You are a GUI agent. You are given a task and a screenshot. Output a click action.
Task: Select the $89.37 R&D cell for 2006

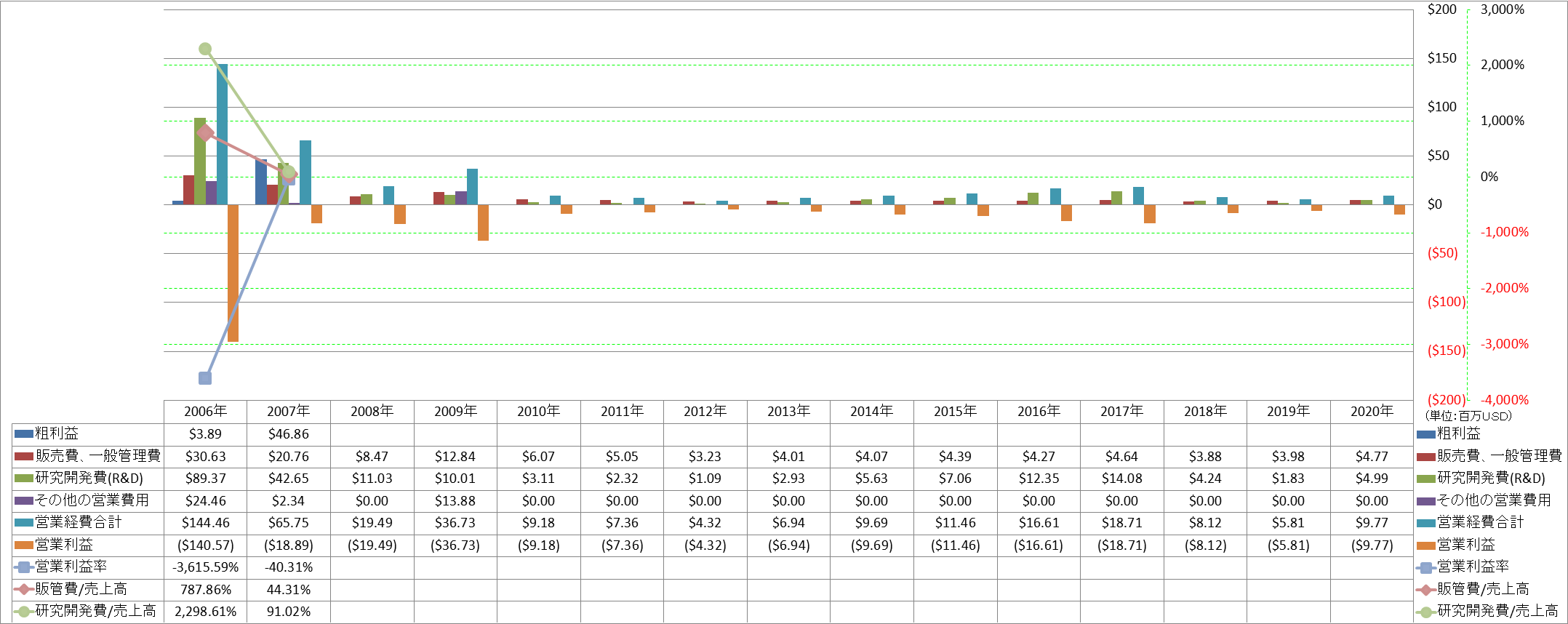[x=205, y=478]
